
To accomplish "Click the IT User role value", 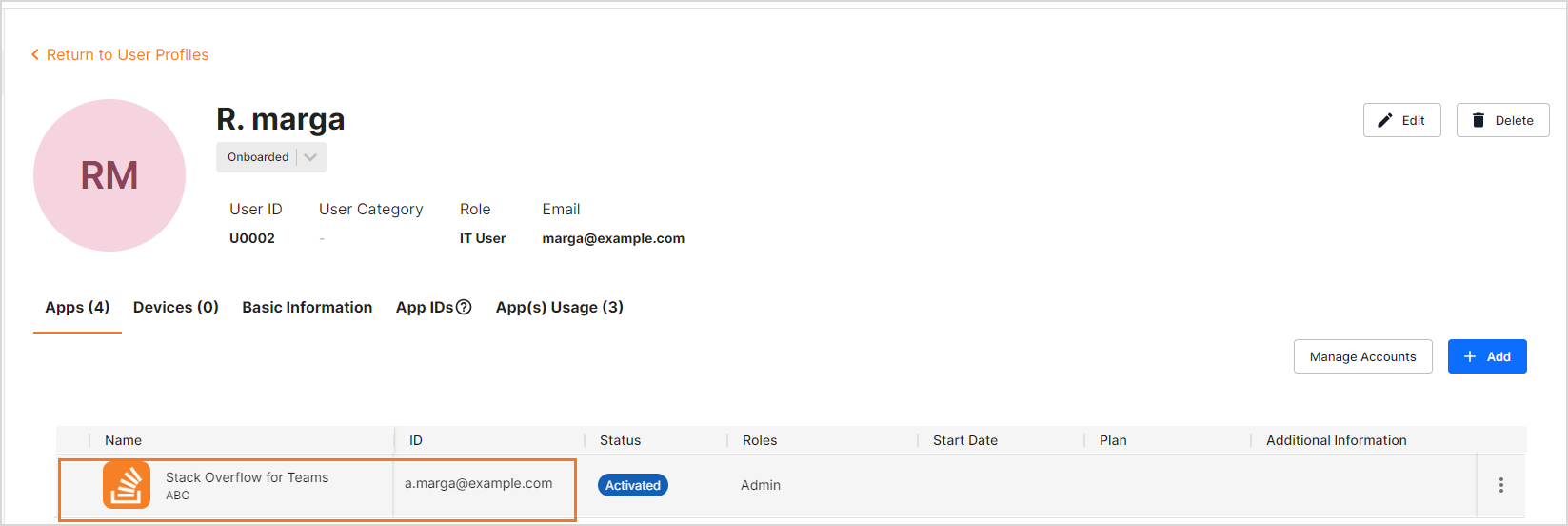I will (x=483, y=238).
